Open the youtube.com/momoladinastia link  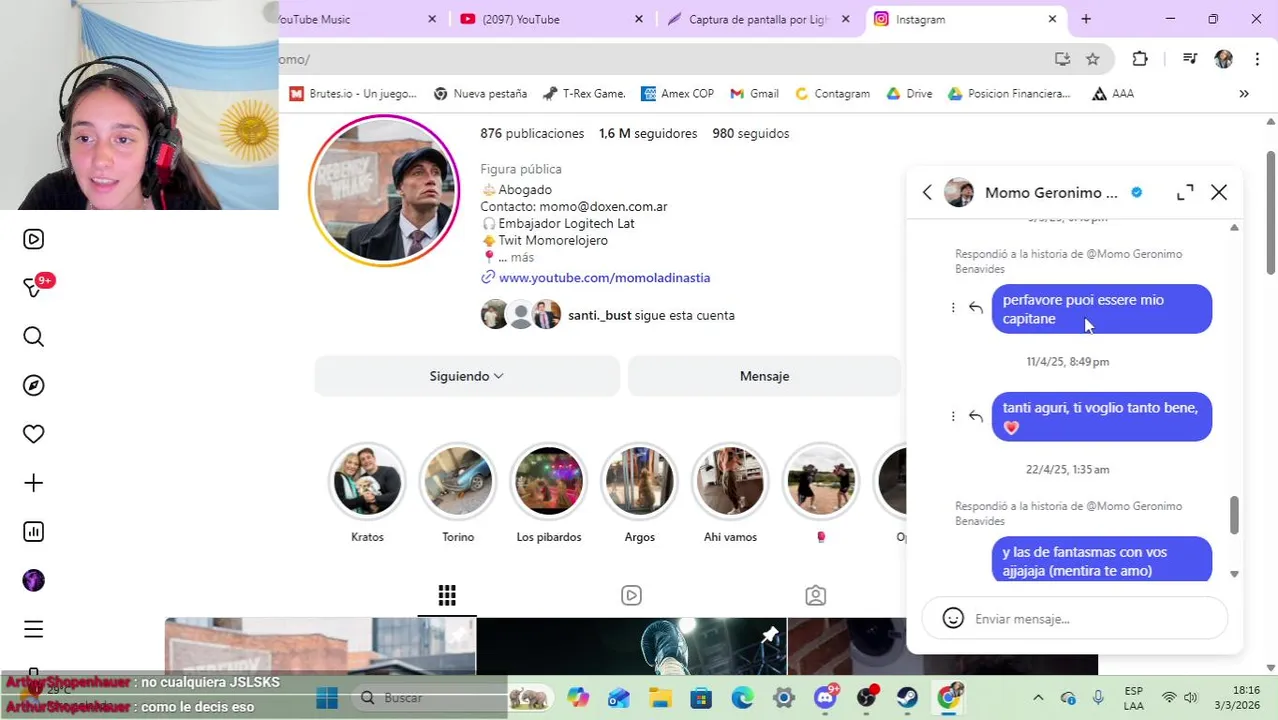pyautogui.click(x=604, y=278)
